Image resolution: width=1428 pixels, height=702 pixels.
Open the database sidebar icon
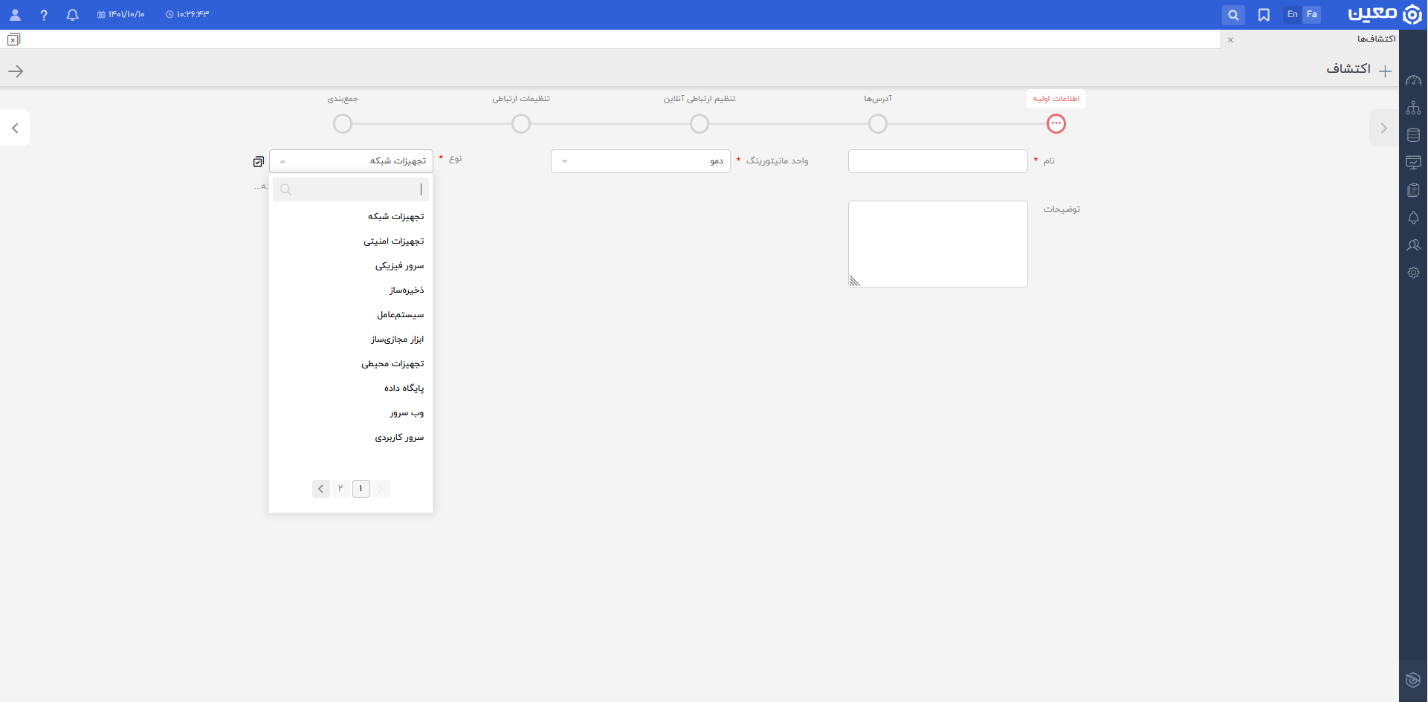pyautogui.click(x=1413, y=135)
